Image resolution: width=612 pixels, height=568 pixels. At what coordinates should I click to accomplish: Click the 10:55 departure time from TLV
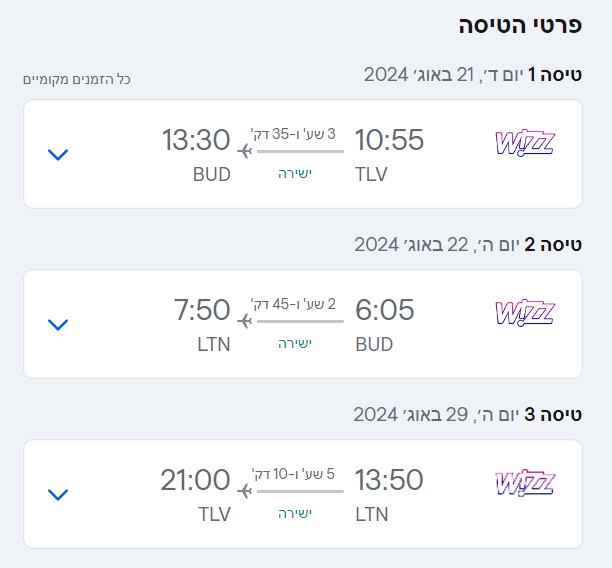389,141
